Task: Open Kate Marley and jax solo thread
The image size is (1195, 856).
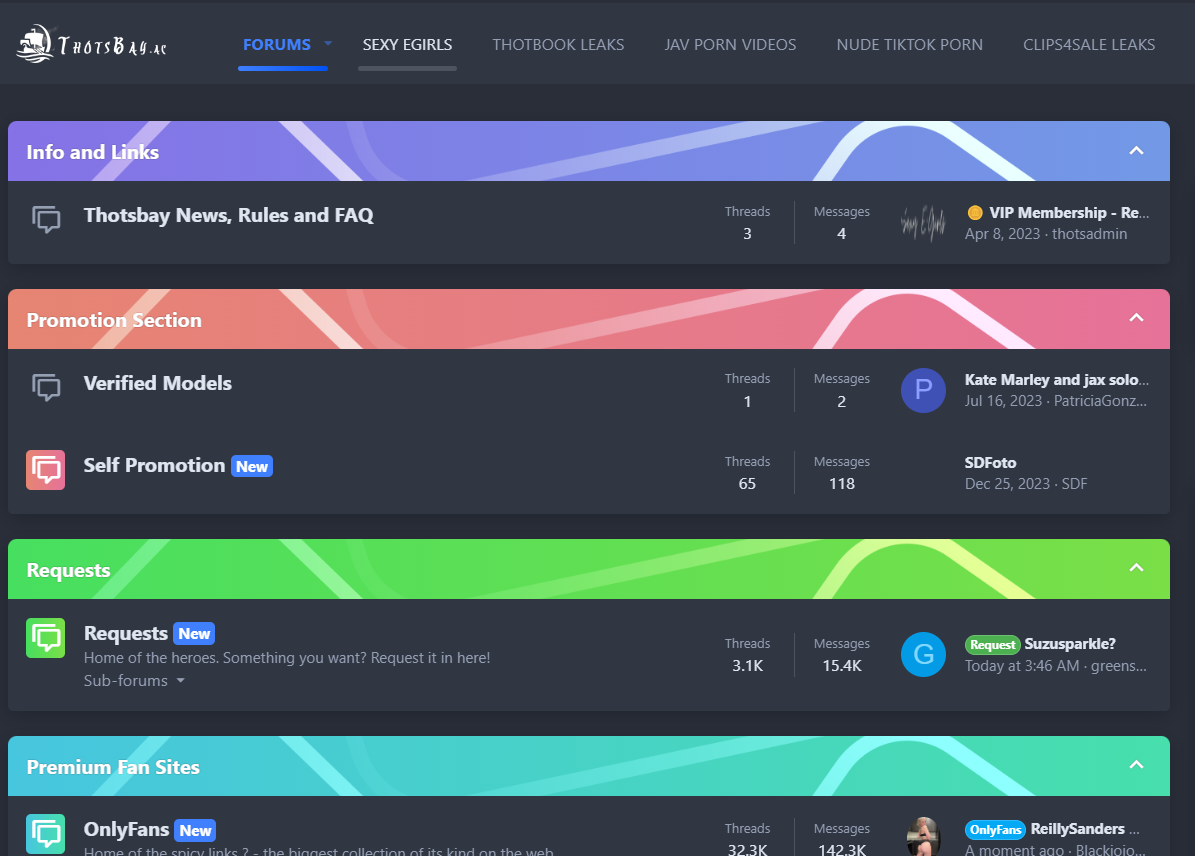Action: [1056, 380]
